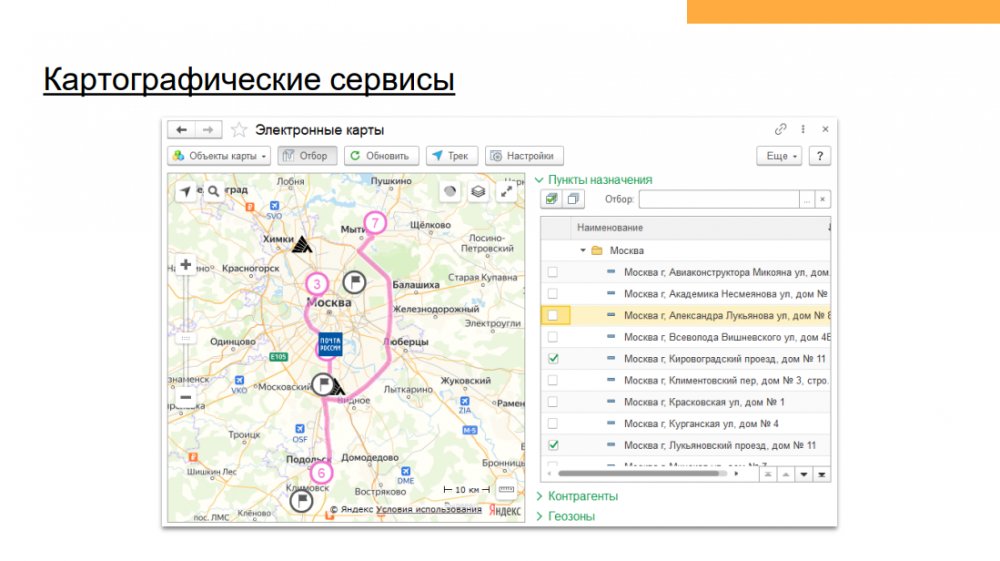Zoom in with the map plus button
This screenshot has width=1000, height=561.
click(185, 266)
